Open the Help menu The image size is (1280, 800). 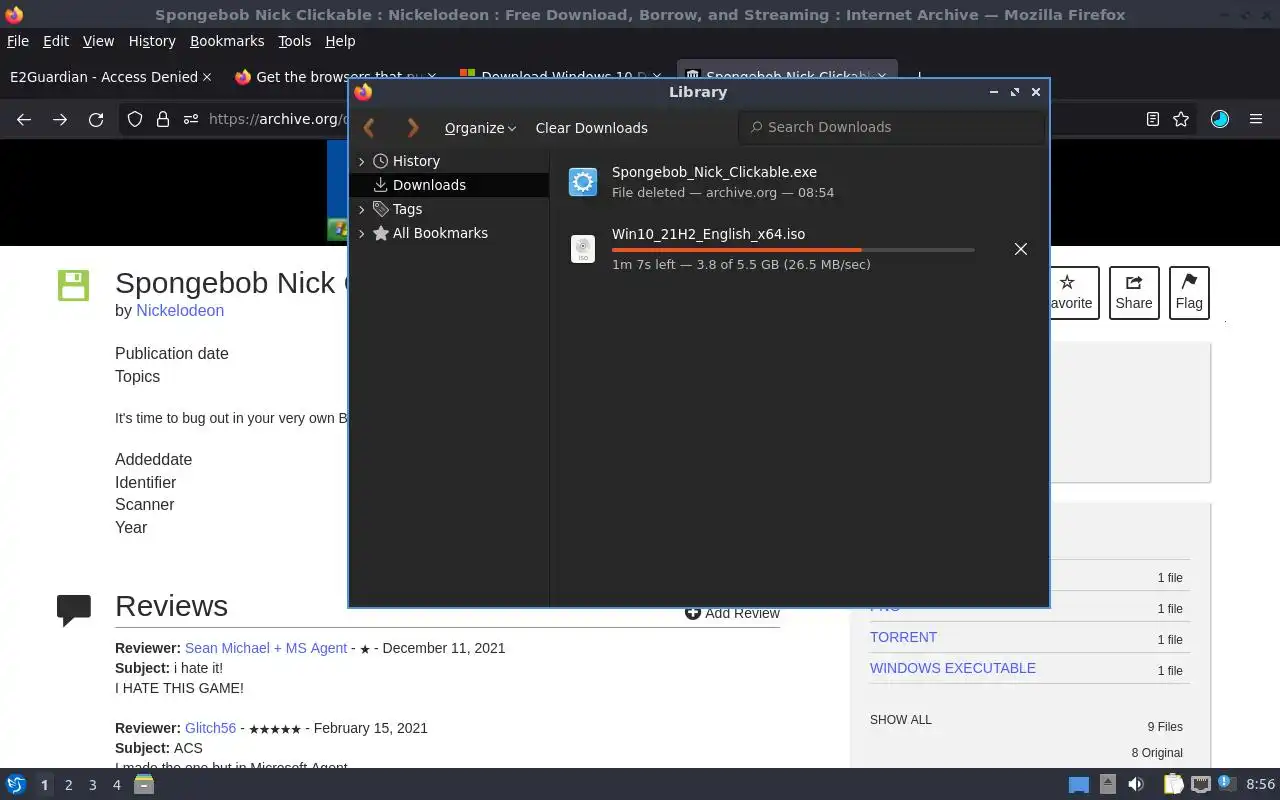pos(340,41)
